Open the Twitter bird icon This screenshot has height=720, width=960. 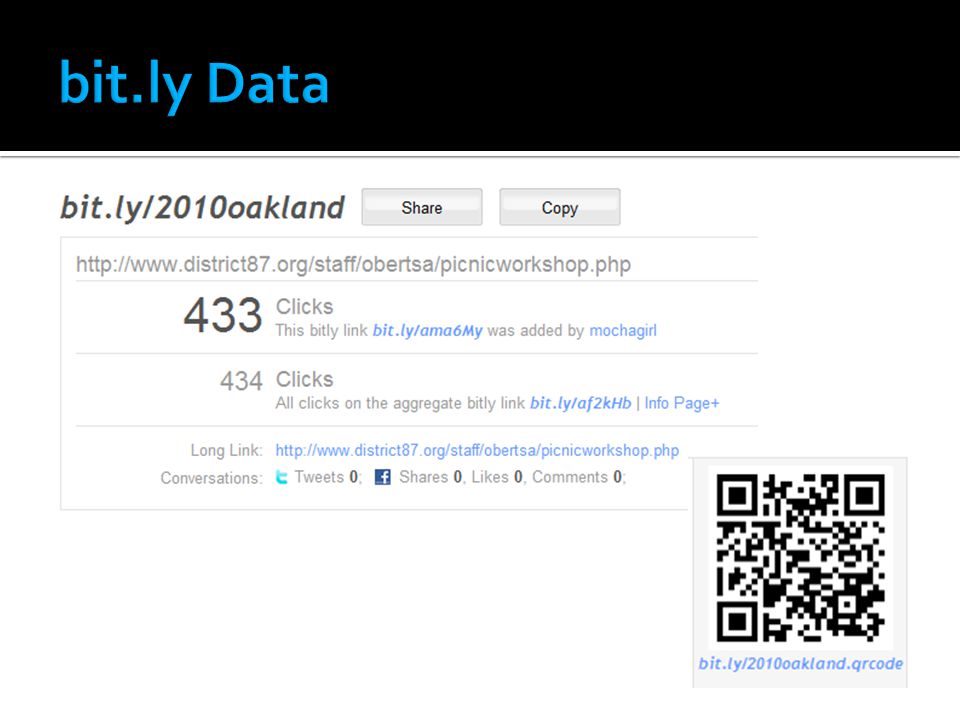coord(282,477)
